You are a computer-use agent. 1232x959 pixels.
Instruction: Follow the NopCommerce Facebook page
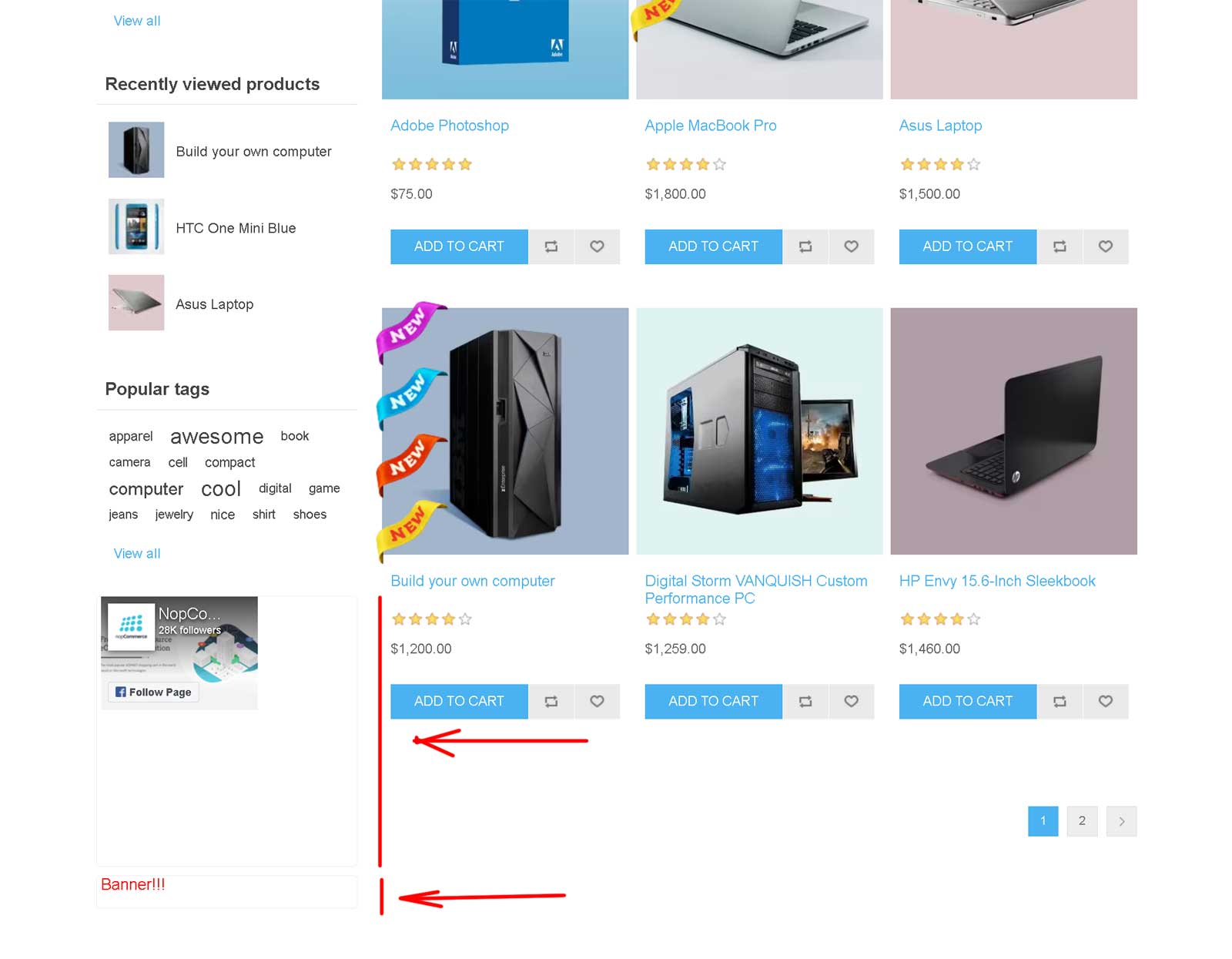click(153, 692)
